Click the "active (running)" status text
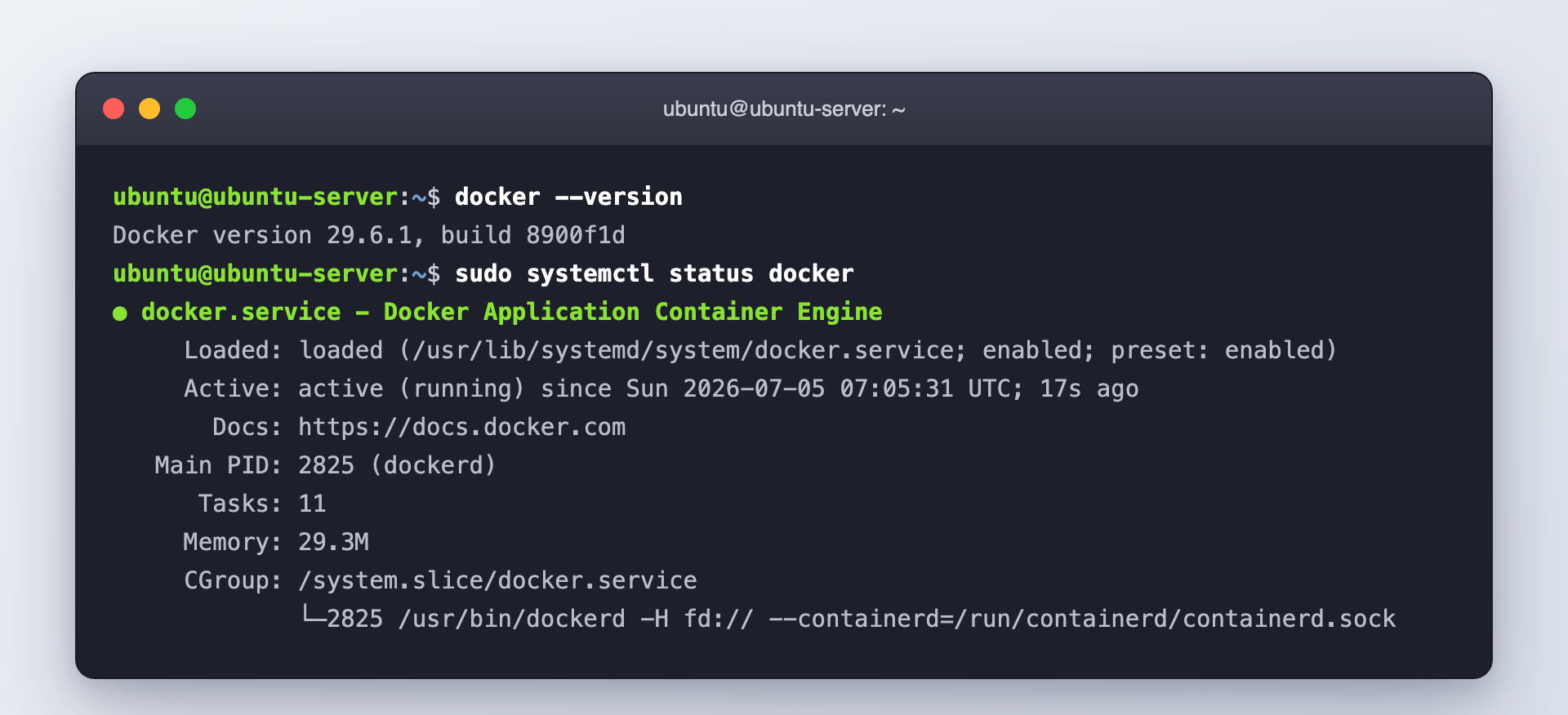This screenshot has height=715, width=1568. [x=412, y=389]
